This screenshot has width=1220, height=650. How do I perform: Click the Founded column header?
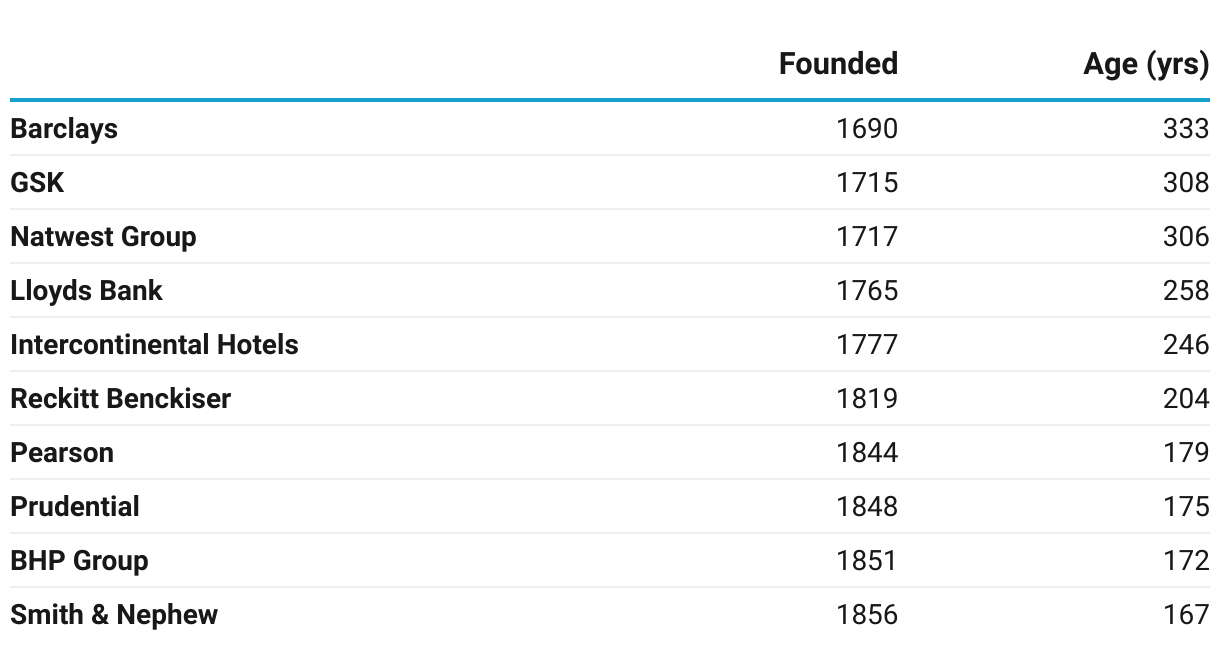(837, 64)
